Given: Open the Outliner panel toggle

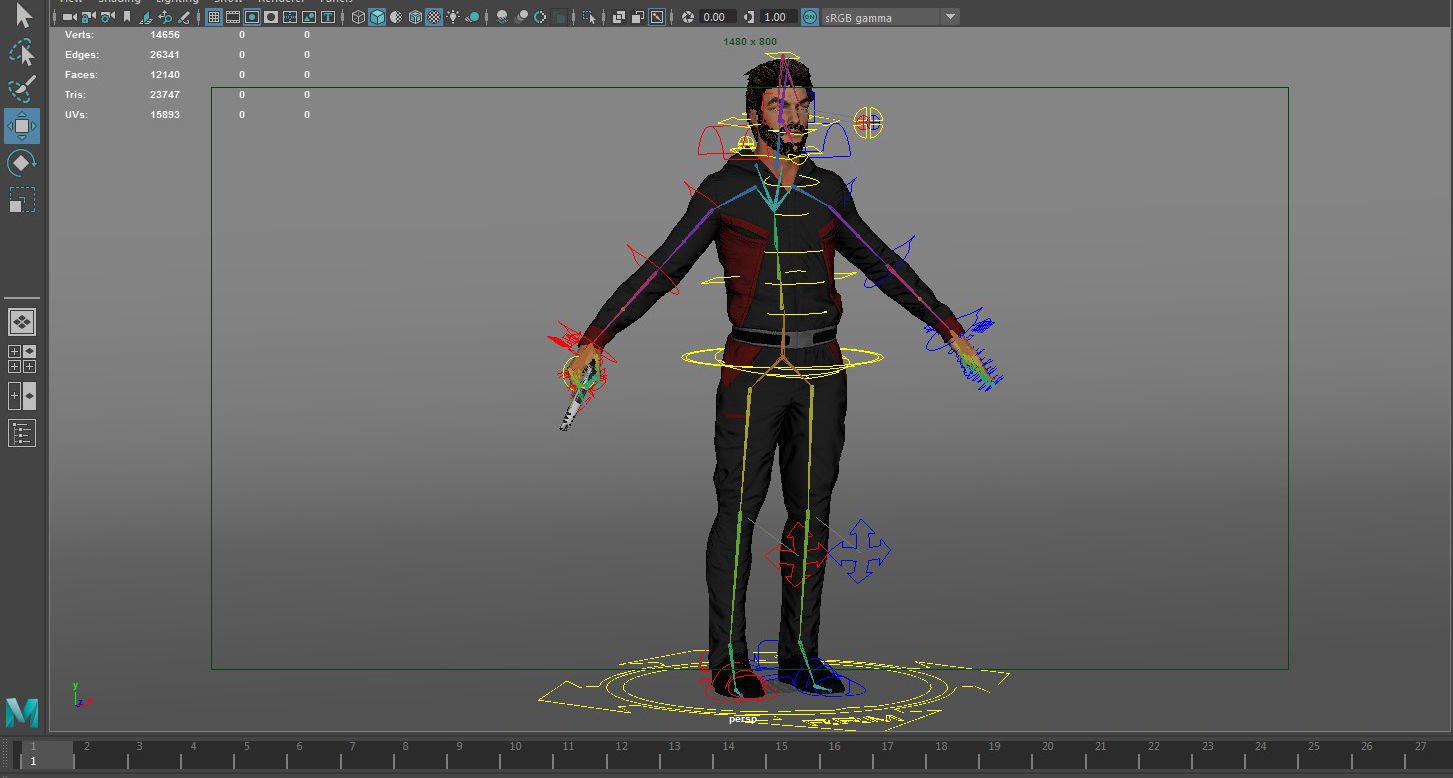Looking at the screenshot, I should click(22, 433).
